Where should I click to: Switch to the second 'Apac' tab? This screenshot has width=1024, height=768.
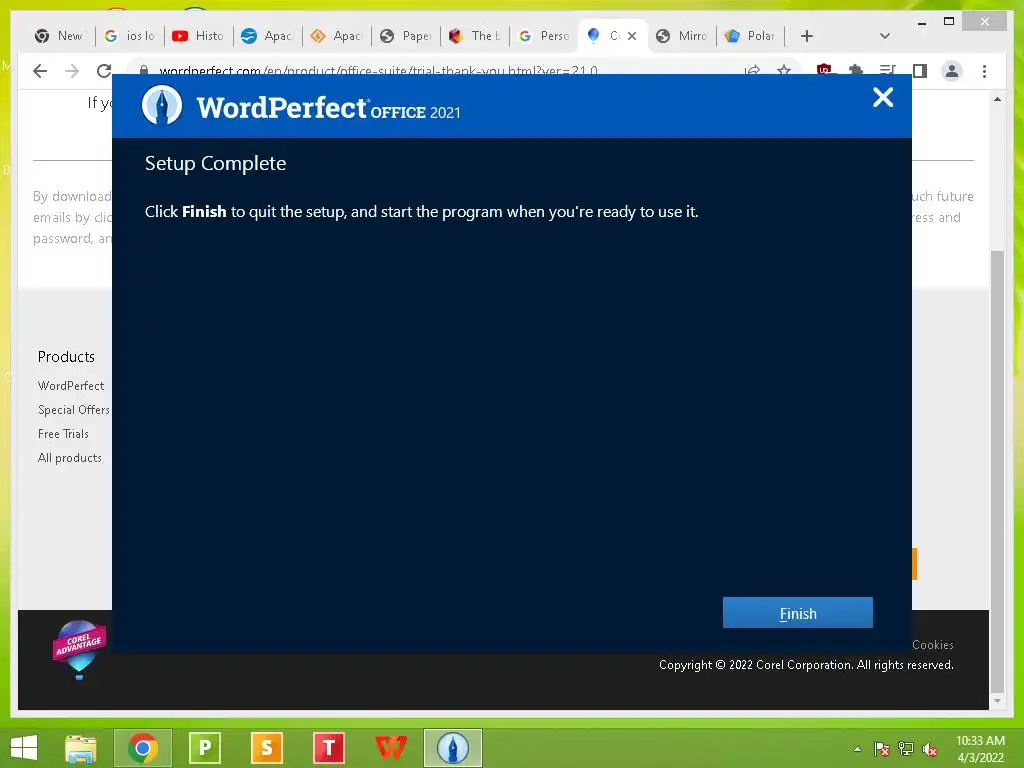tap(336, 36)
